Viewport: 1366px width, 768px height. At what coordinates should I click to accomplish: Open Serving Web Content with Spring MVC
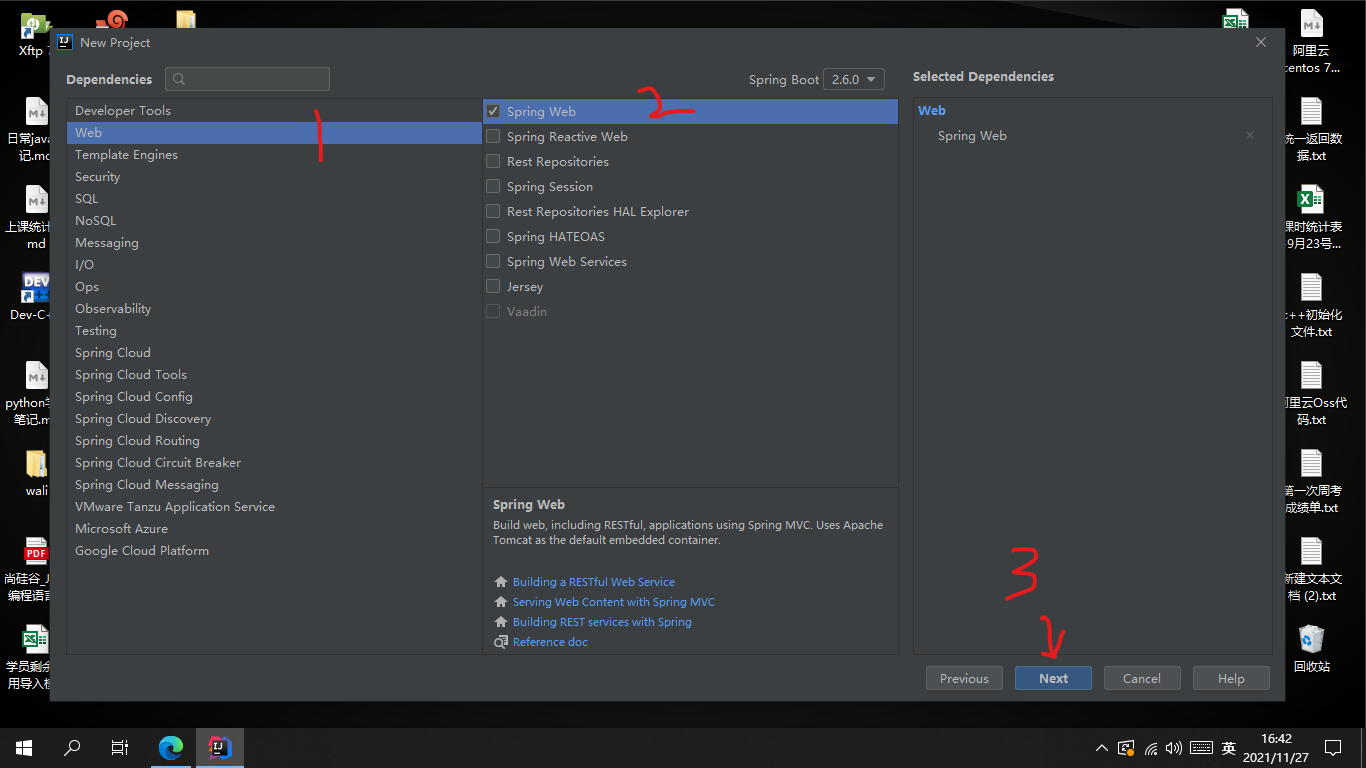[614, 602]
